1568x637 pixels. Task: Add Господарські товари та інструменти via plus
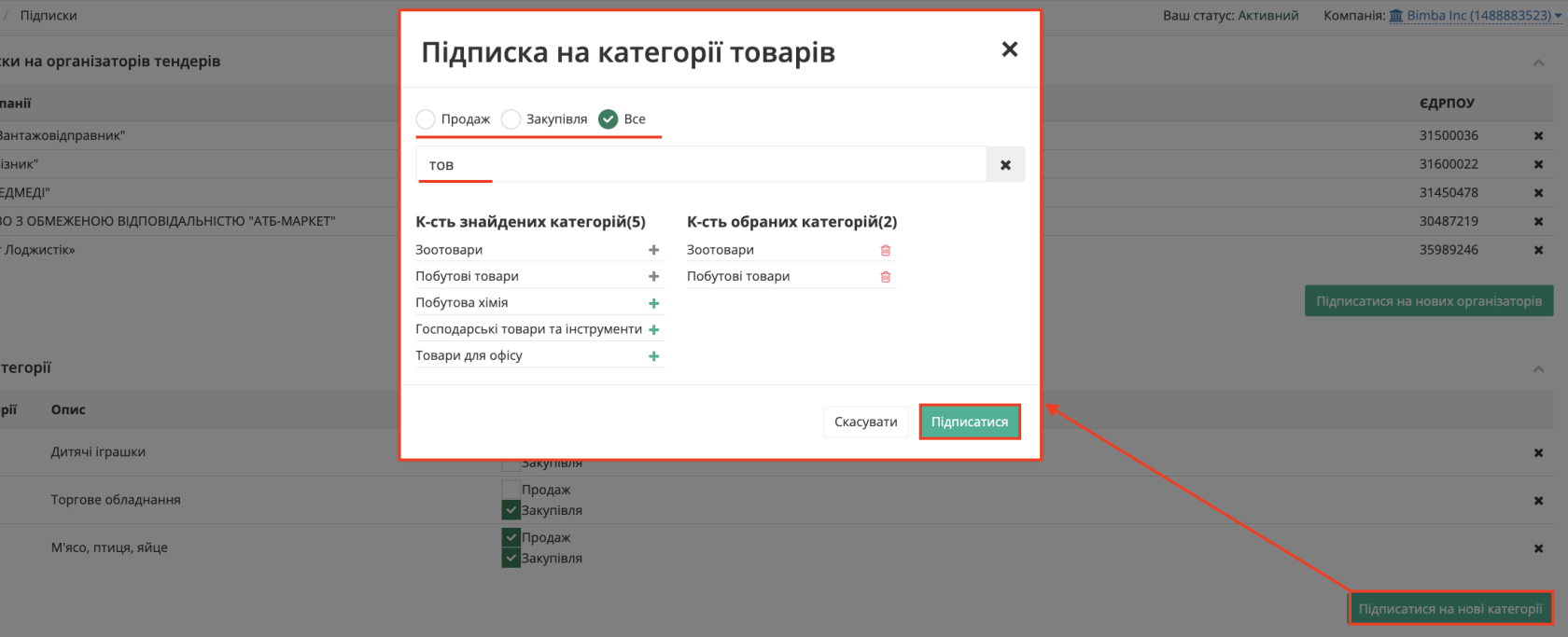point(653,329)
